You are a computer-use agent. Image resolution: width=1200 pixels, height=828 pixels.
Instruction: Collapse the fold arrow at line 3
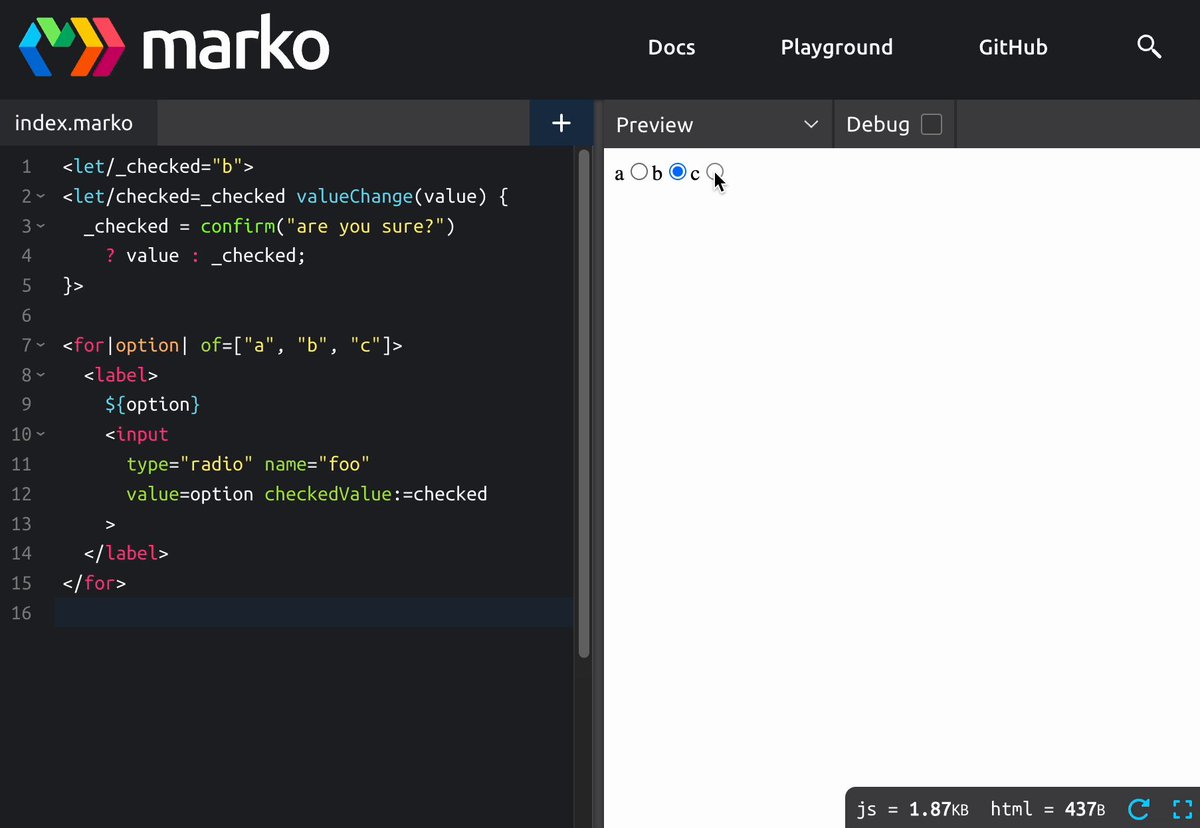click(41, 227)
